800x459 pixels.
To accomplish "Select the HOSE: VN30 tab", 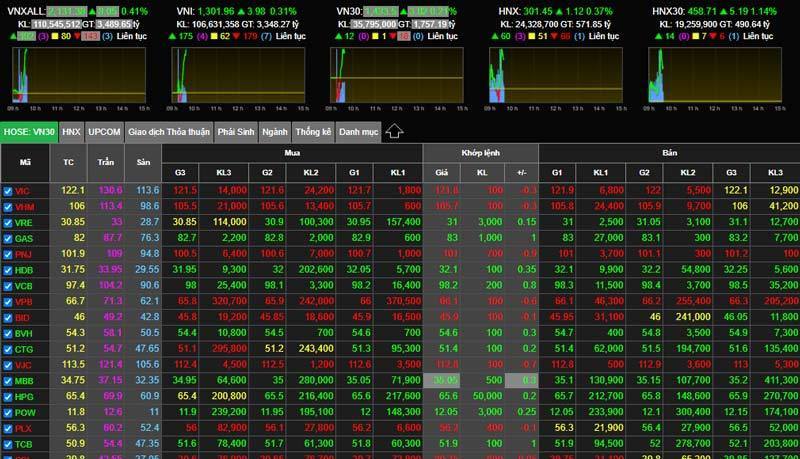I will click(29, 131).
